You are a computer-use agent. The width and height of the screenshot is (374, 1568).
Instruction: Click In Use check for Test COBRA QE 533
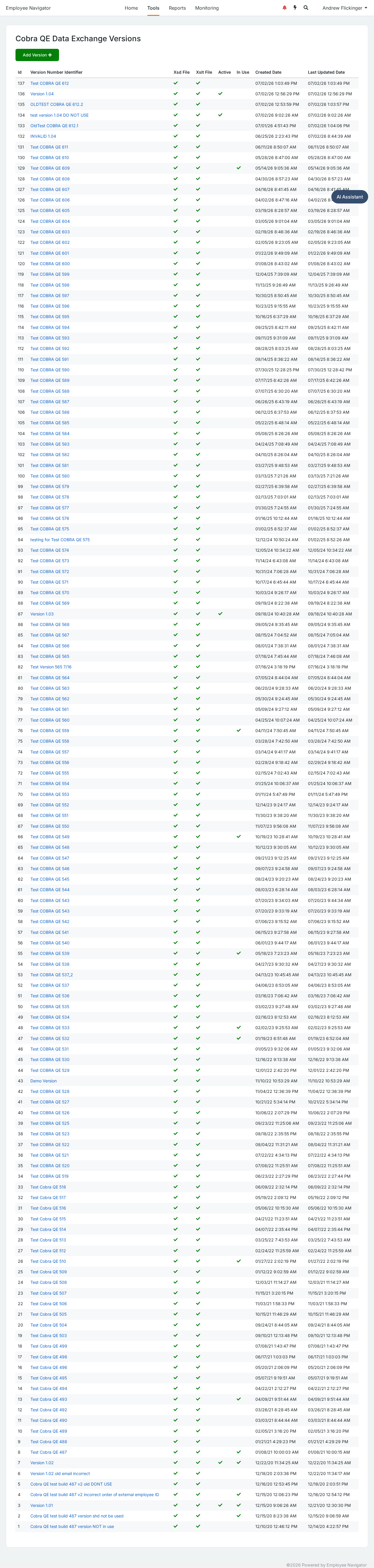[x=238, y=1027]
